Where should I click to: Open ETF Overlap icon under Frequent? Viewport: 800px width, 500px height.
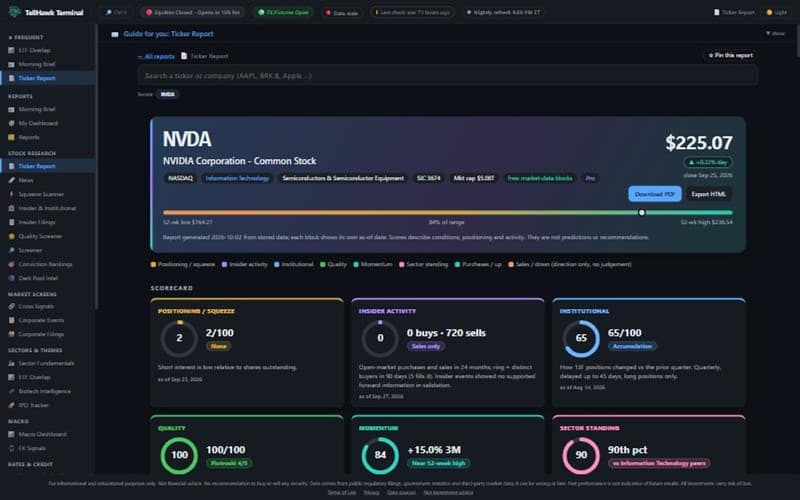[11, 50]
